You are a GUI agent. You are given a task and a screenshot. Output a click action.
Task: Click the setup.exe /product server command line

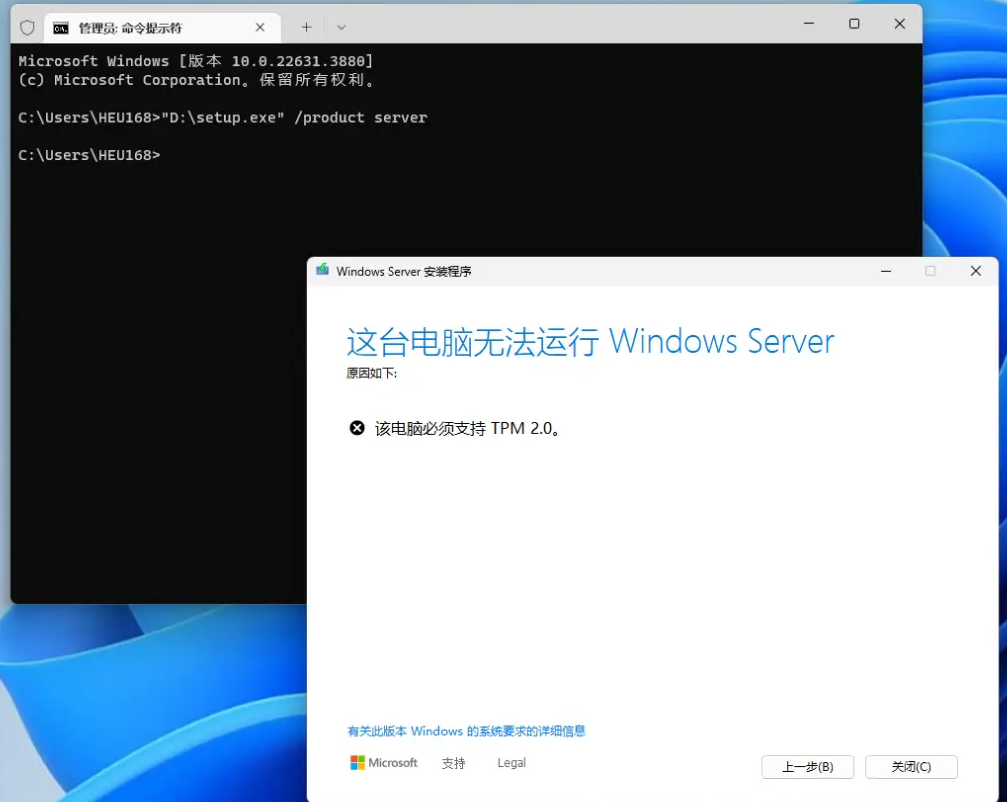(x=222, y=118)
